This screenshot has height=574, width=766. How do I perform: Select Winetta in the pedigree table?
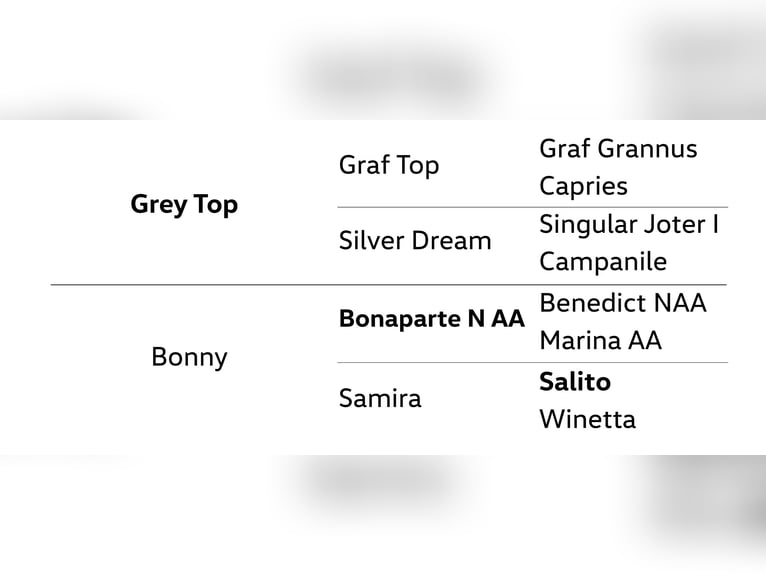587,419
